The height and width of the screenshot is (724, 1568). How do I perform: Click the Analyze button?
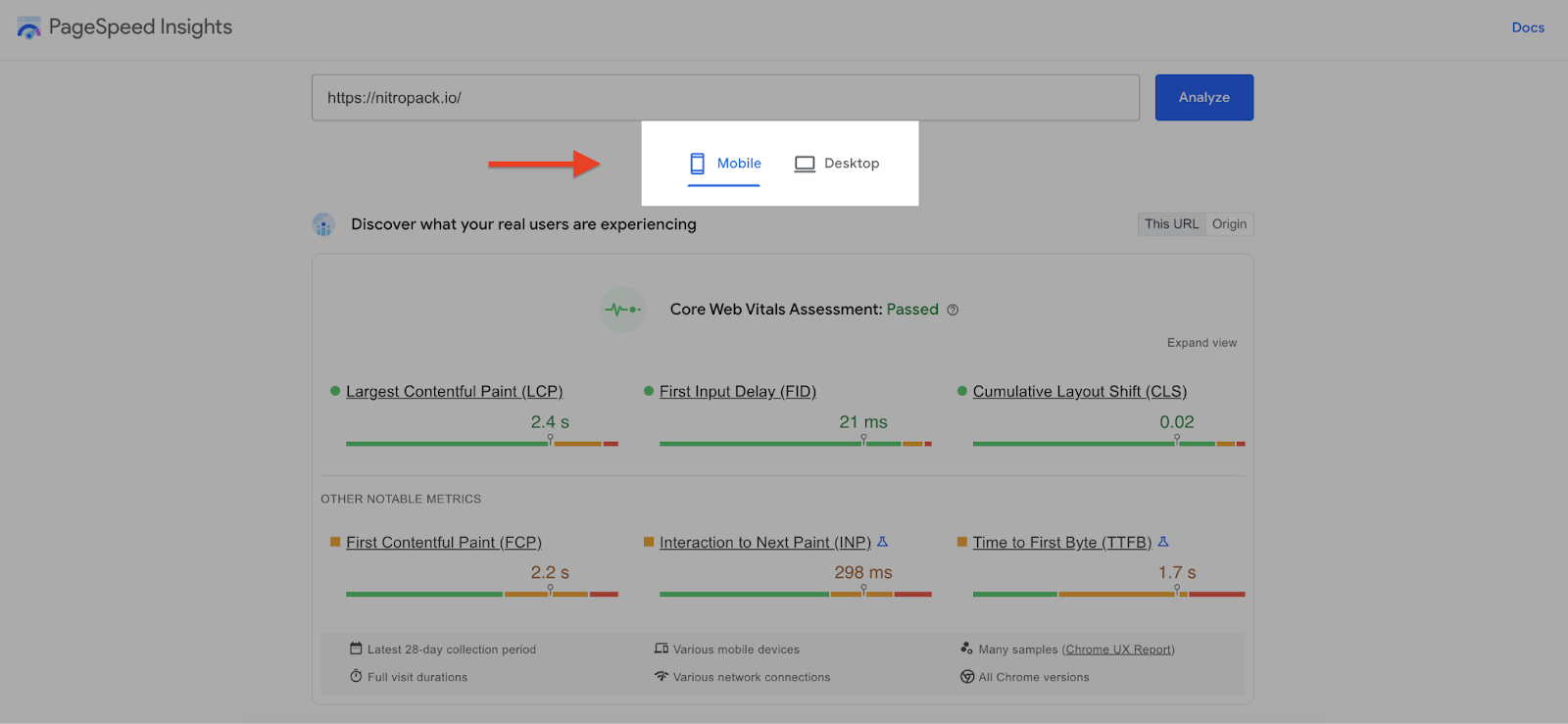click(1204, 97)
